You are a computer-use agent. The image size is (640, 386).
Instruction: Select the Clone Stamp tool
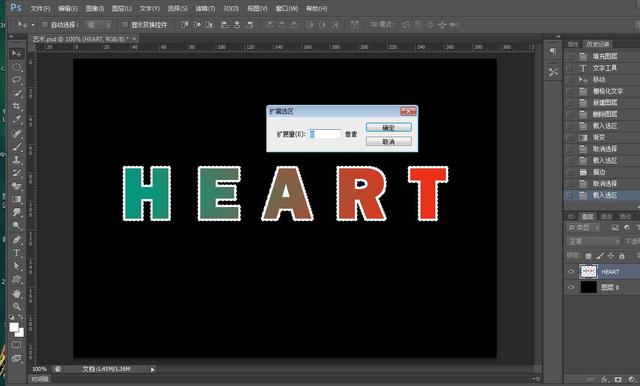tap(16, 160)
